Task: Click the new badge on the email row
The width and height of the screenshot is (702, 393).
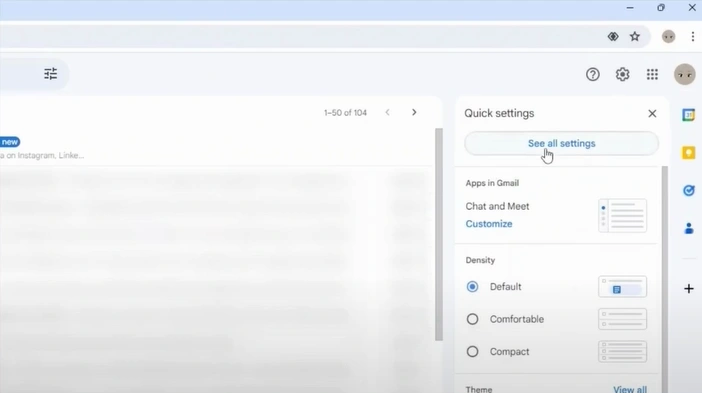Action: (x=9, y=142)
